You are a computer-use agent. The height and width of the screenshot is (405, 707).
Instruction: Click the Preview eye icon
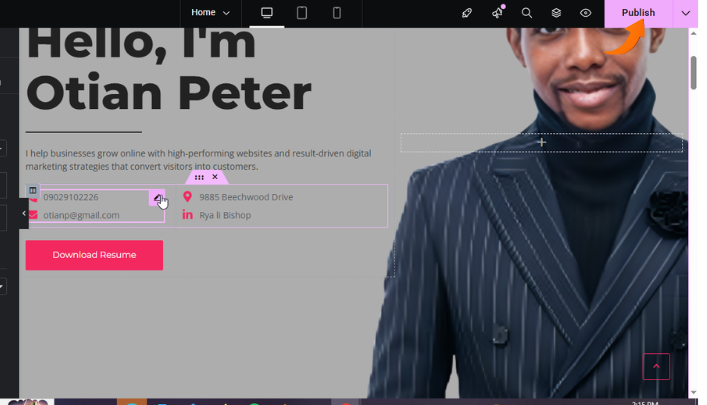coord(586,13)
